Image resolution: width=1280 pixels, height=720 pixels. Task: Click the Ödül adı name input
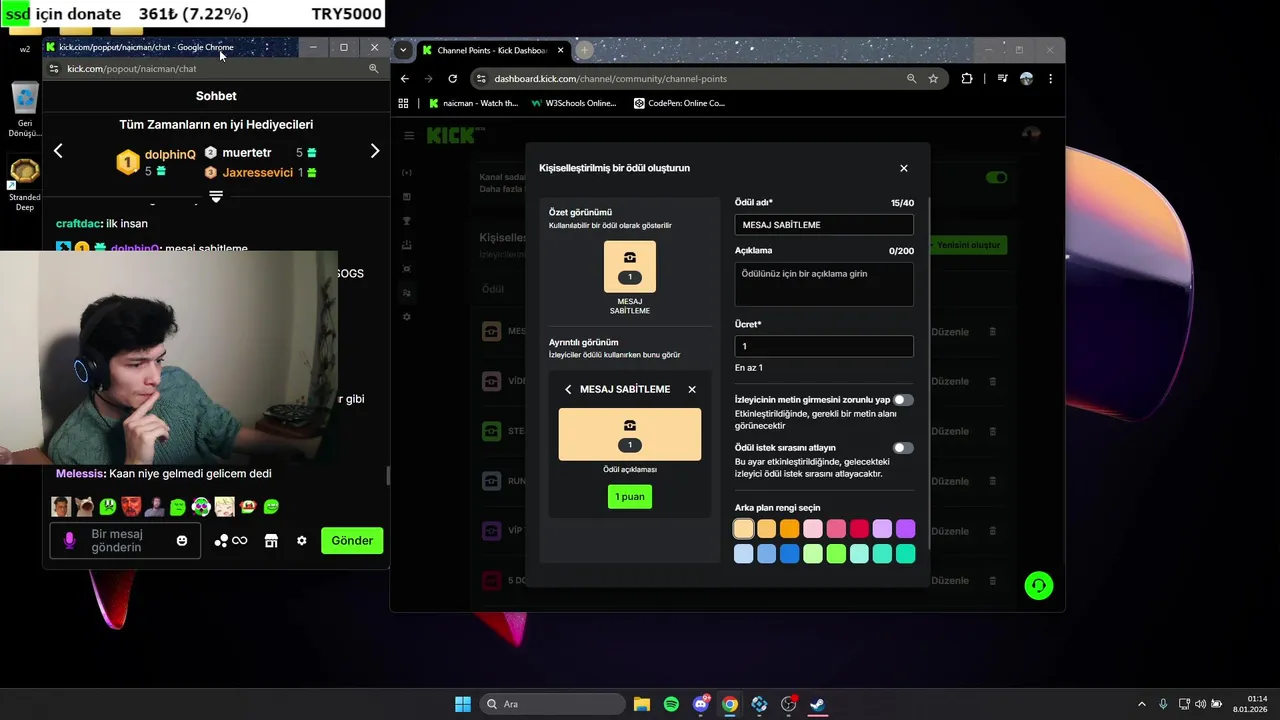coord(824,225)
